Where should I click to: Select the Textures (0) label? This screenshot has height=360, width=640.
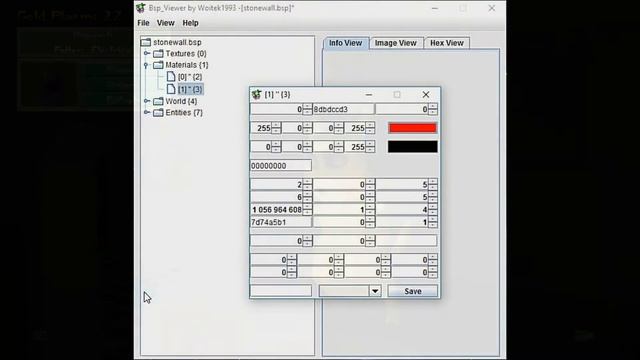(x=186, y=53)
